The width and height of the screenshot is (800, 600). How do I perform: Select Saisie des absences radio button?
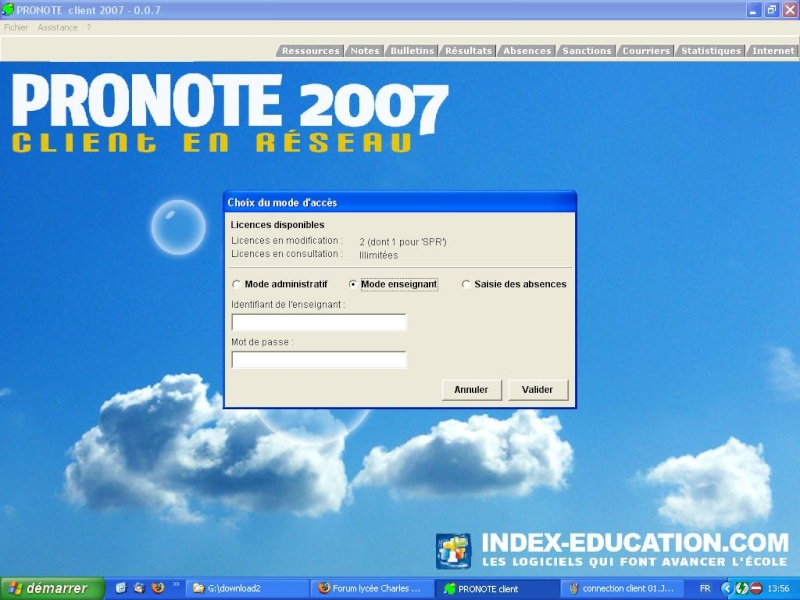click(x=466, y=284)
